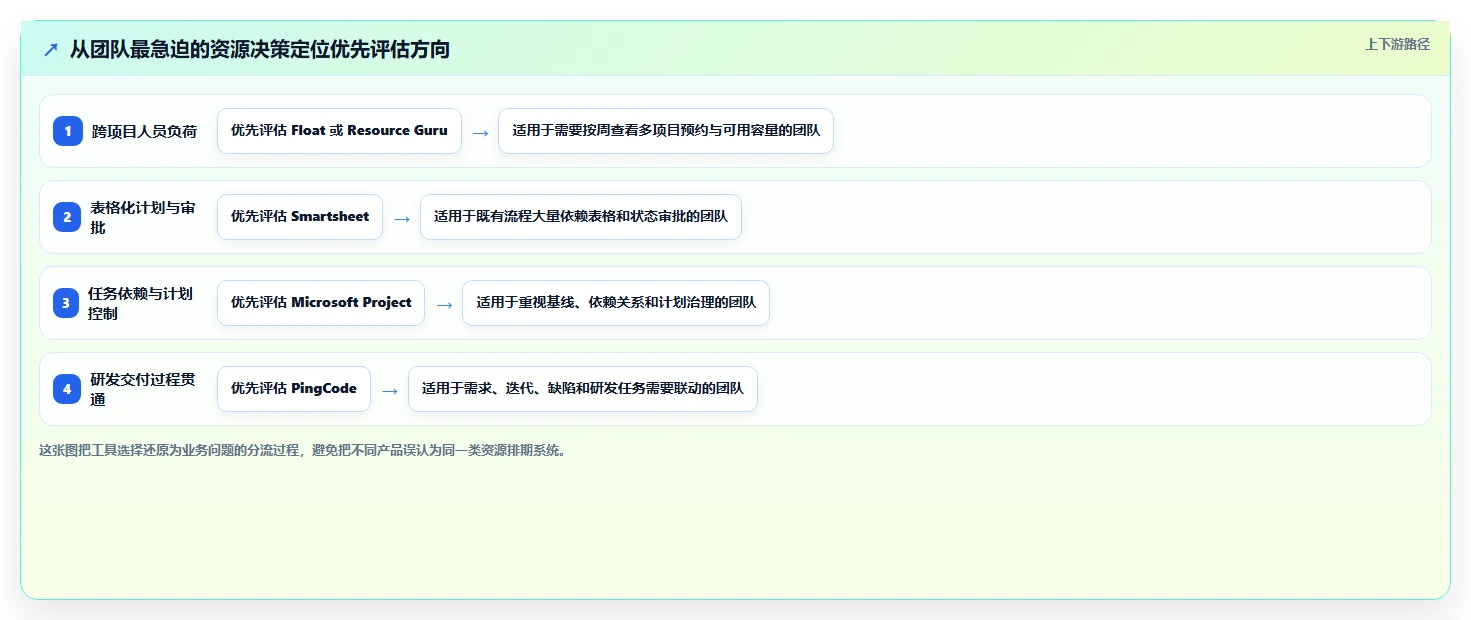Click the 跨项目人员负荷 label
Image resolution: width=1471 pixels, height=620 pixels.
click(x=145, y=131)
